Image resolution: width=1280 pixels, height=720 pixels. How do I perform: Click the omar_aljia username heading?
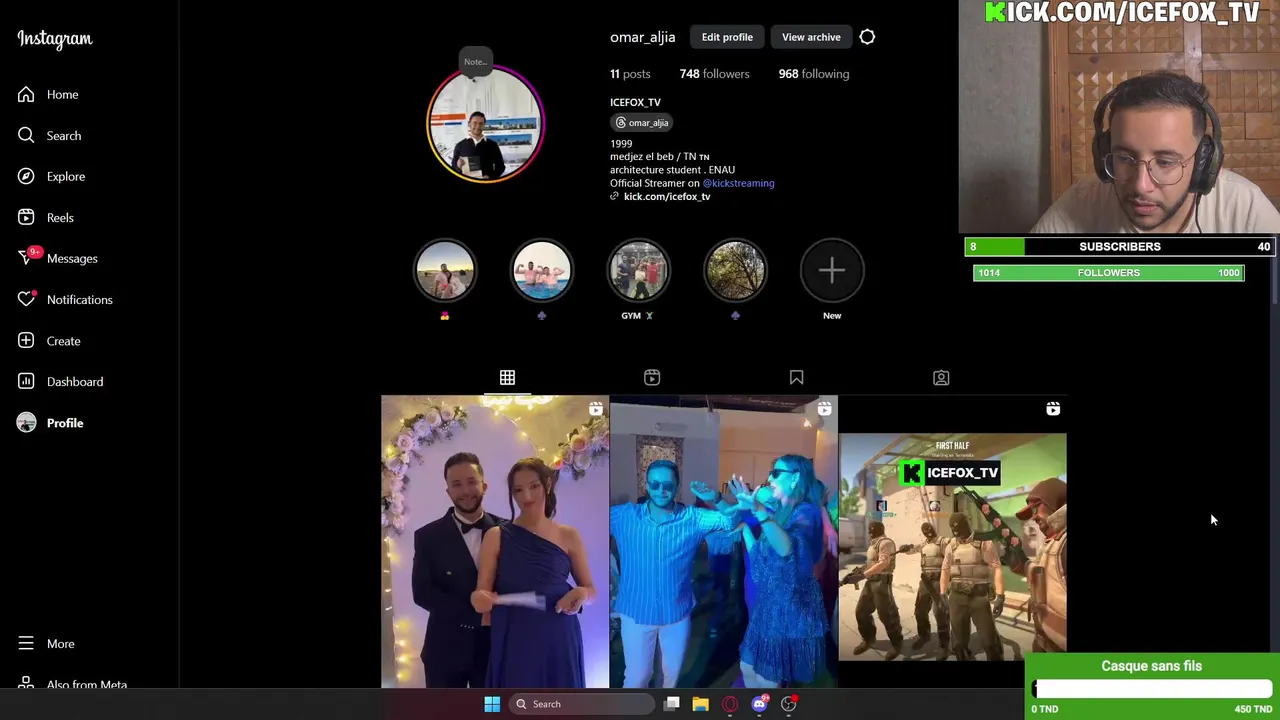[x=643, y=37]
